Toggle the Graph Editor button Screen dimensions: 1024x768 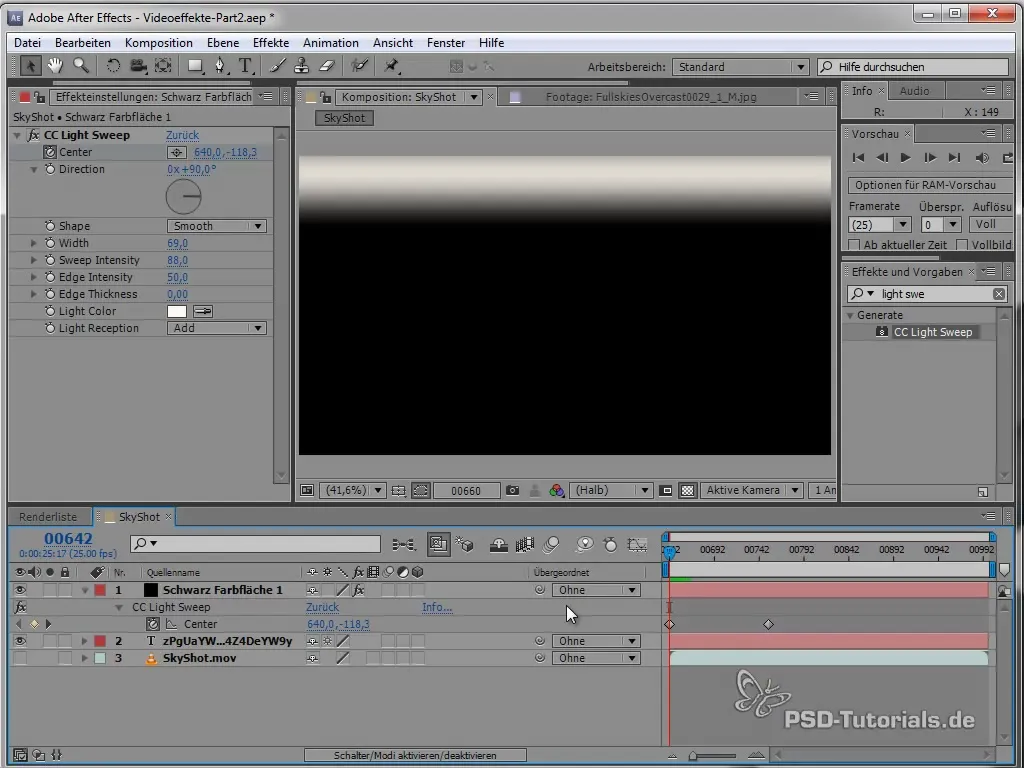637,544
